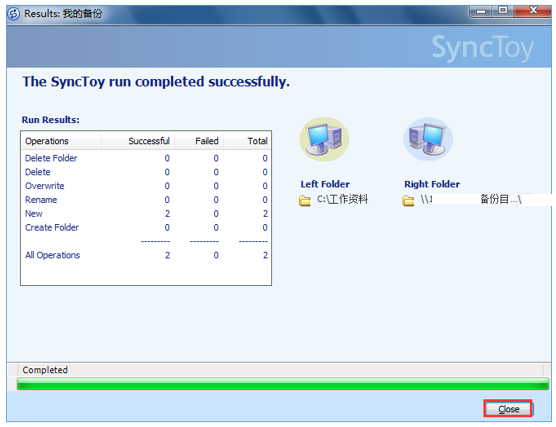The height and width of the screenshot is (427, 556).
Task: Minimize the Results window
Action: 481,11
